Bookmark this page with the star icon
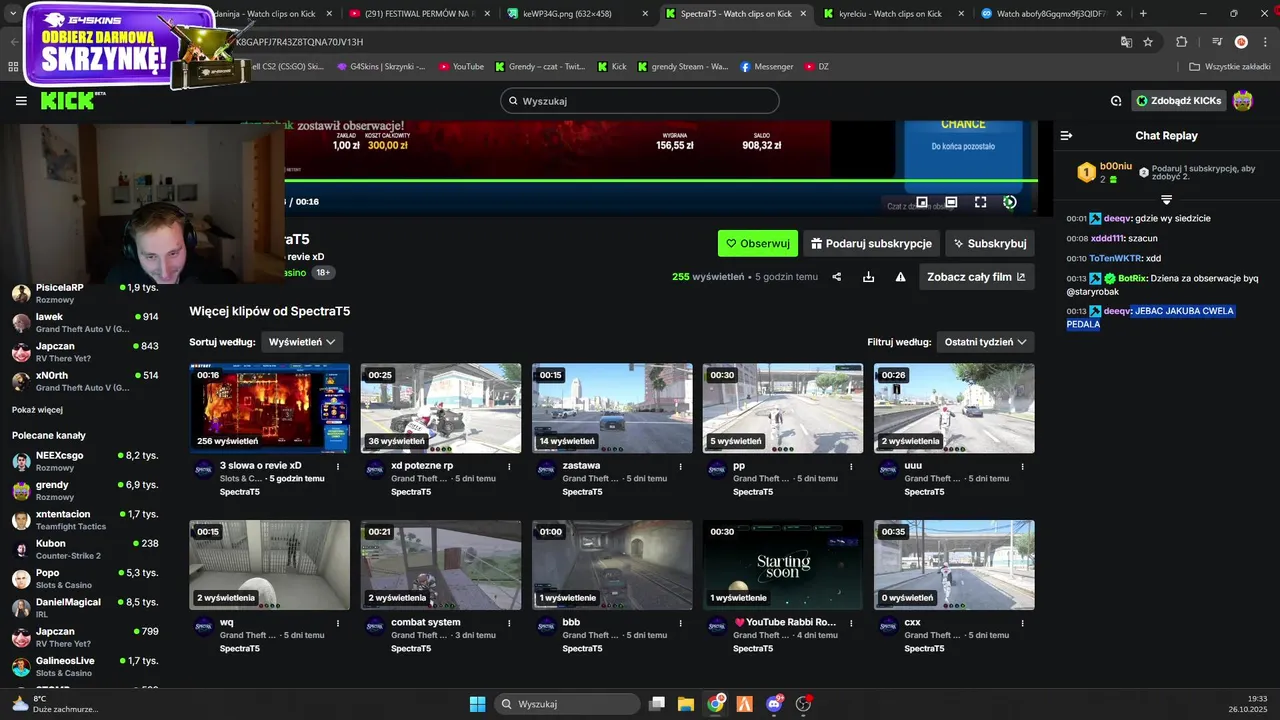The width and height of the screenshot is (1280, 720). click(1148, 42)
